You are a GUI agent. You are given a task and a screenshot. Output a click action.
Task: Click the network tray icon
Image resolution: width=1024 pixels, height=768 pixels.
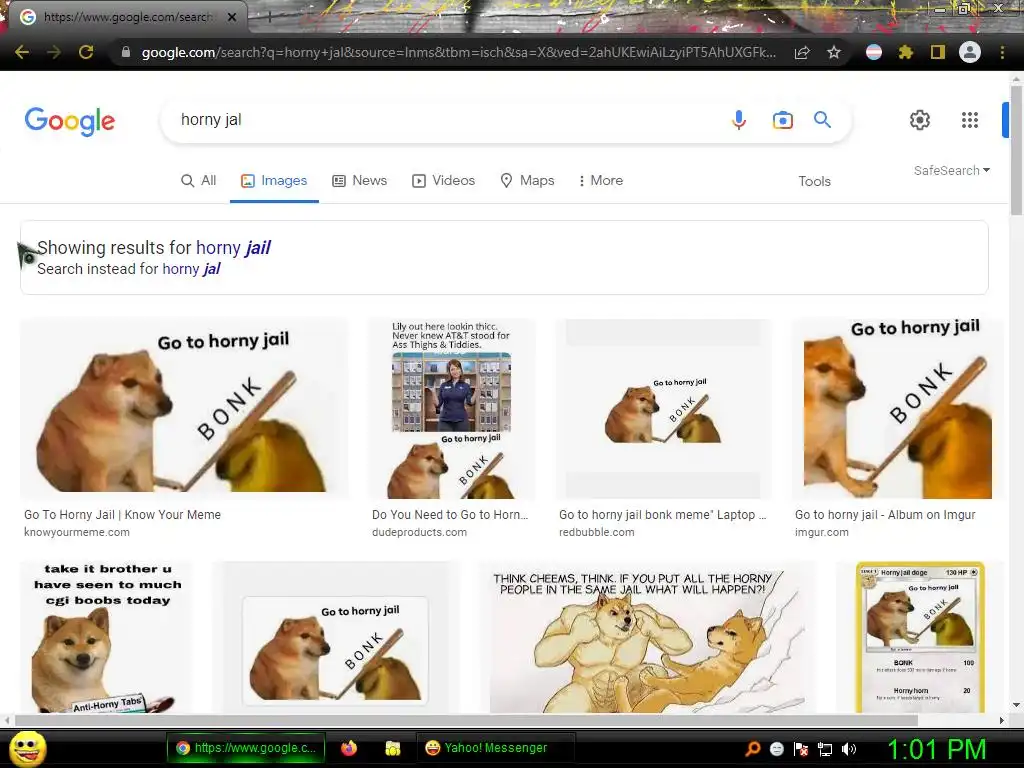coord(825,749)
